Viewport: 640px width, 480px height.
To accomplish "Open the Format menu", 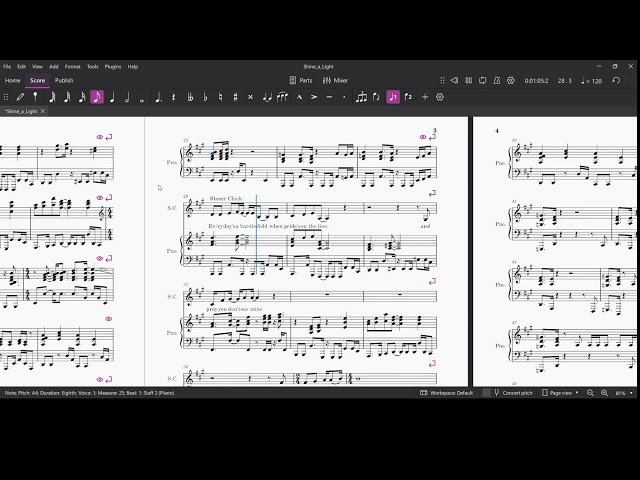I will (x=73, y=67).
